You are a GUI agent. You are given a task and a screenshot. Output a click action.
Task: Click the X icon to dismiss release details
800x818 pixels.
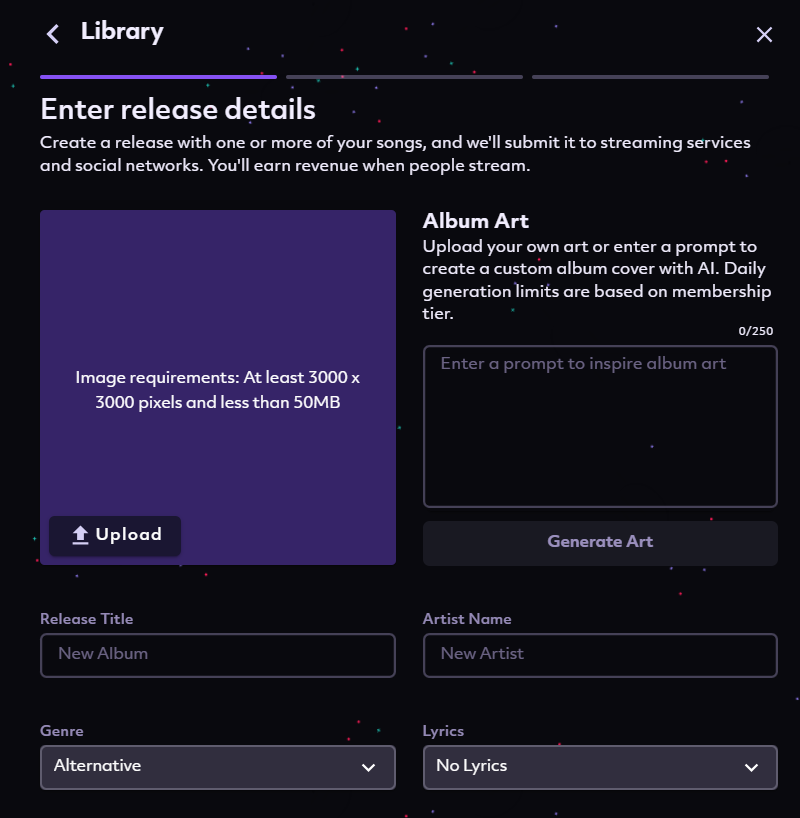click(764, 34)
